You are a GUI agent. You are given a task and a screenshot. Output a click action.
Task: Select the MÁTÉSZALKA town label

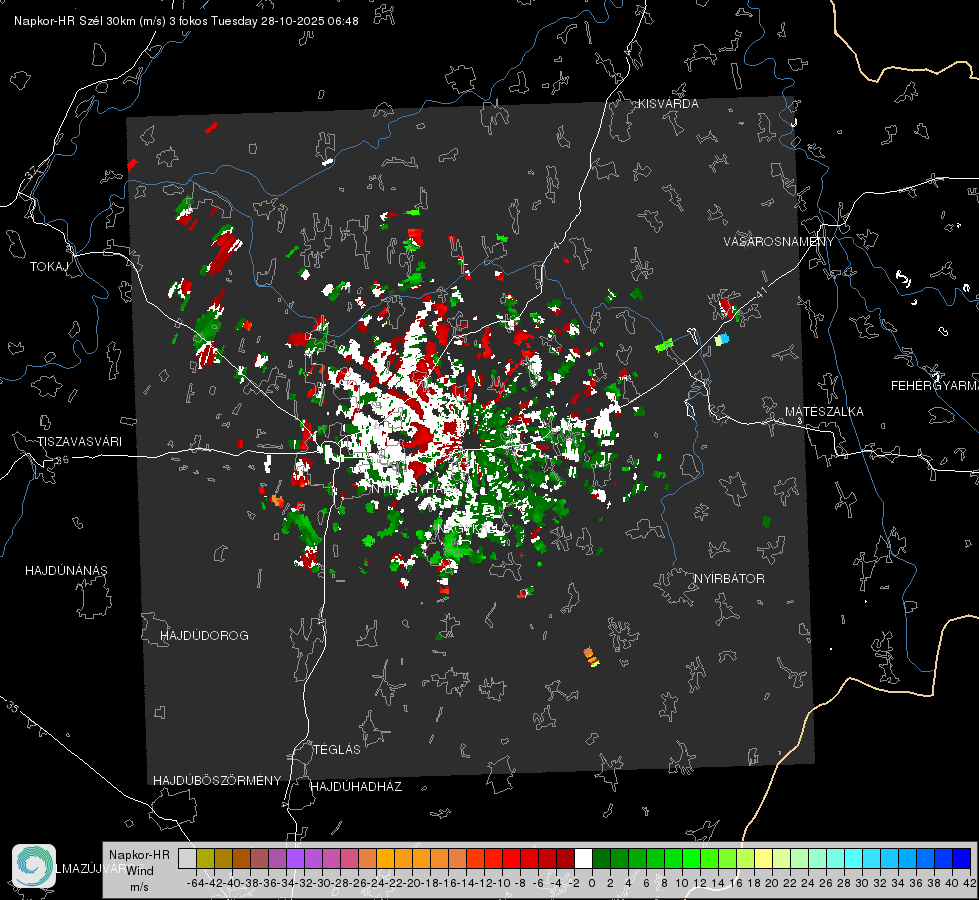[824, 412]
